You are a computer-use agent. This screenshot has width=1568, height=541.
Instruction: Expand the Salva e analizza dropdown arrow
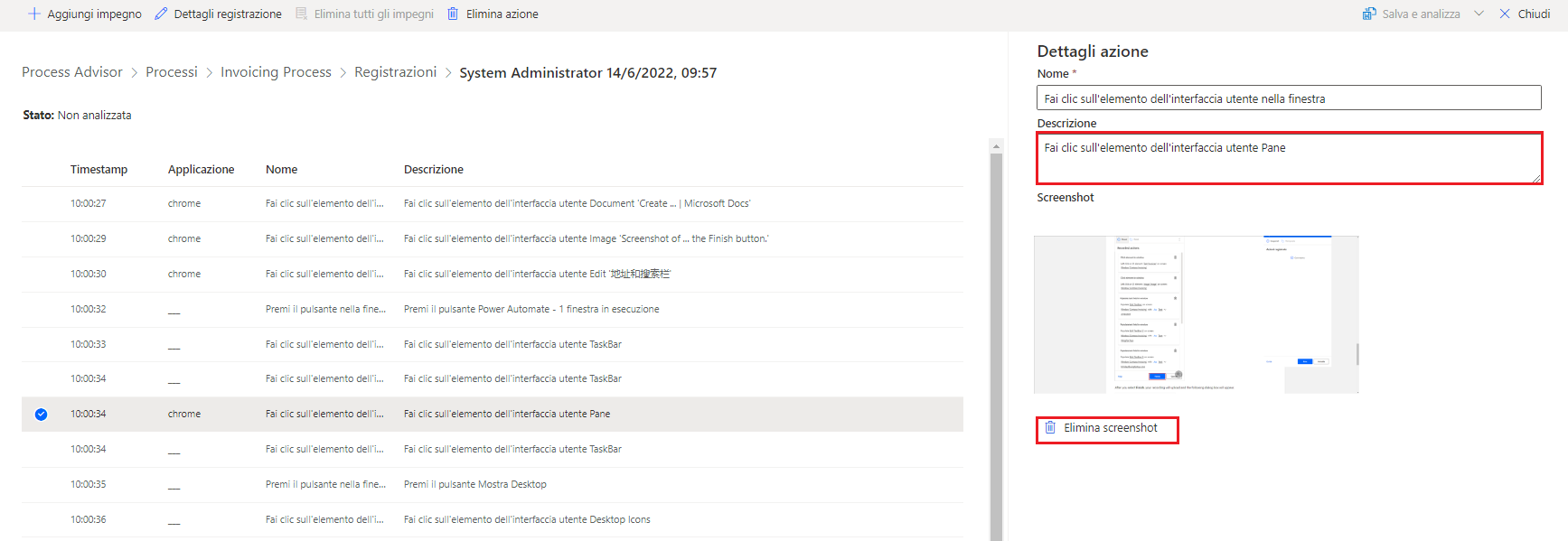click(x=1479, y=14)
